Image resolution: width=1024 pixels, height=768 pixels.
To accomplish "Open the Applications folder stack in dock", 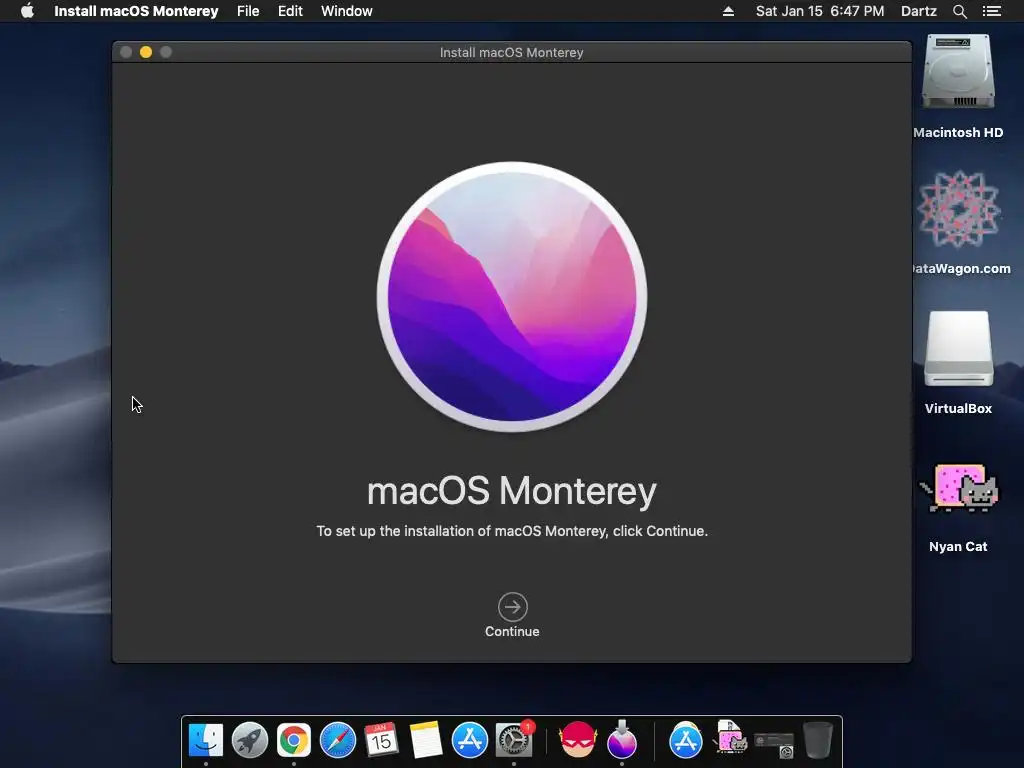I will tap(686, 741).
